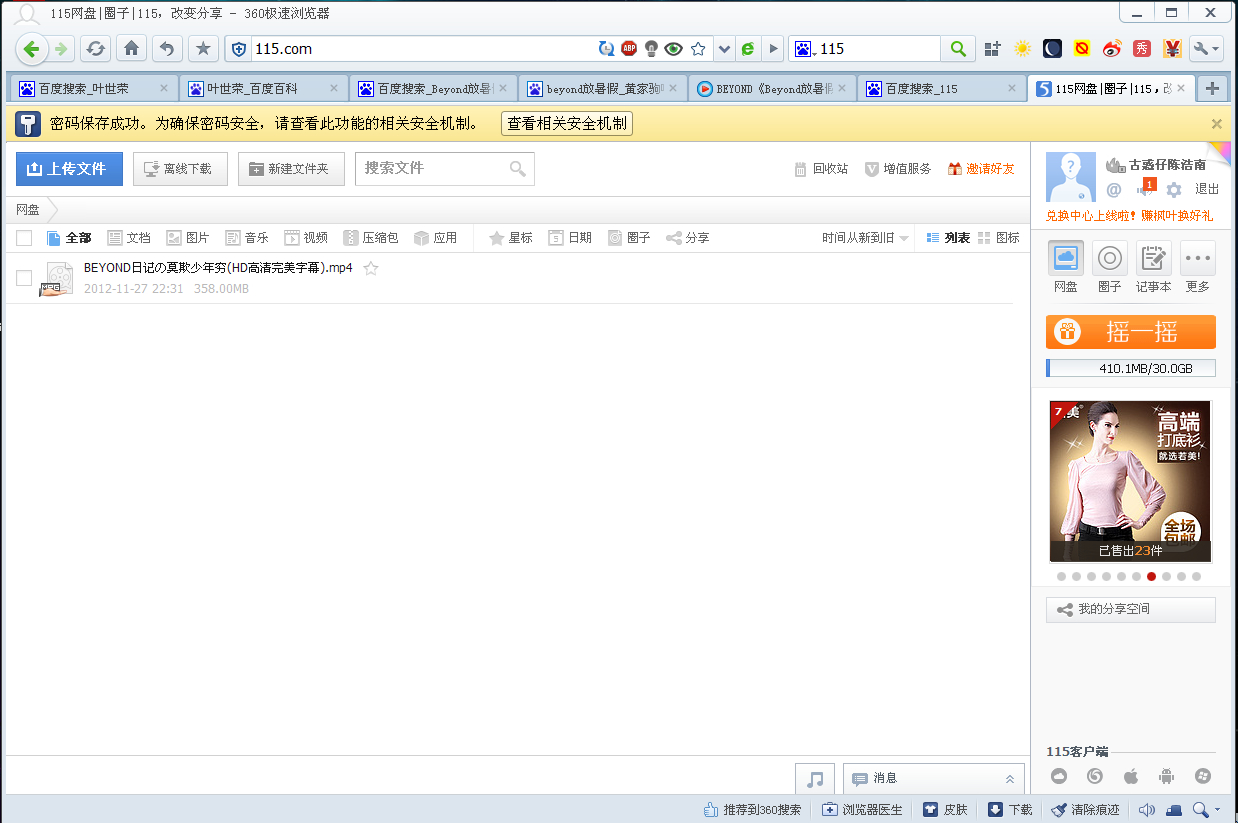This screenshot has width=1238, height=823.
Task: Click 退出 to log out
Action: coord(1207,190)
